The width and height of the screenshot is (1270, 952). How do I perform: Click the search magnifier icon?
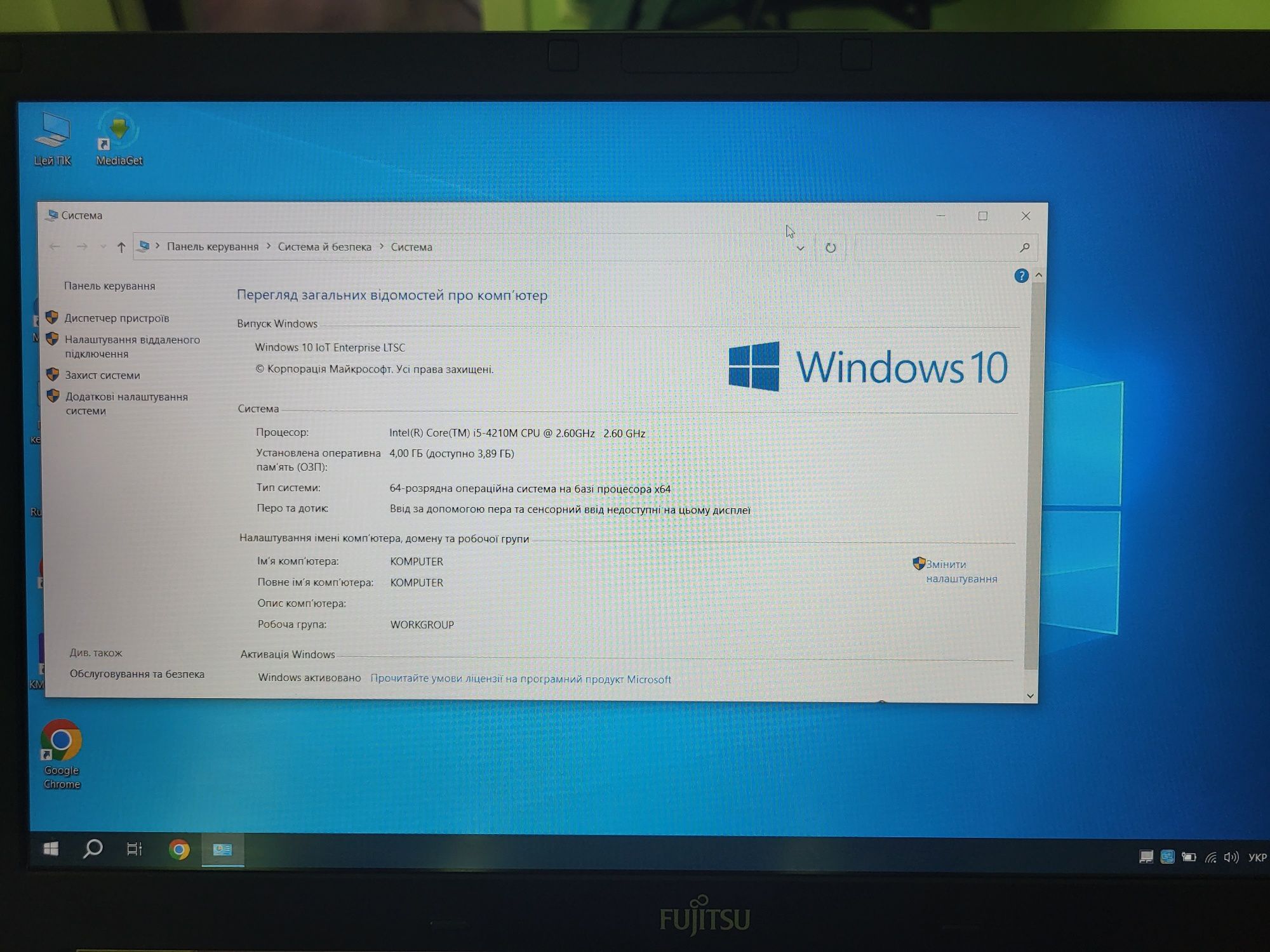(x=1024, y=248)
